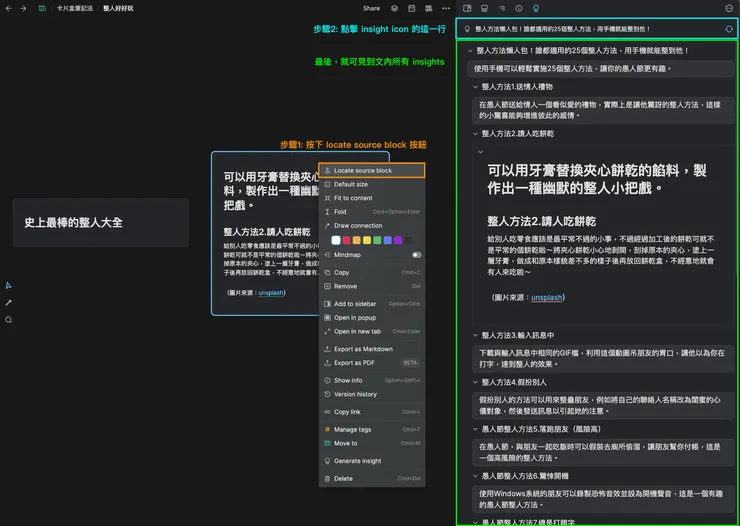Viewport: 740px width, 526px height.
Task: Follow unsplash link in sidebar source block
Action: pyautogui.click(x=547, y=298)
